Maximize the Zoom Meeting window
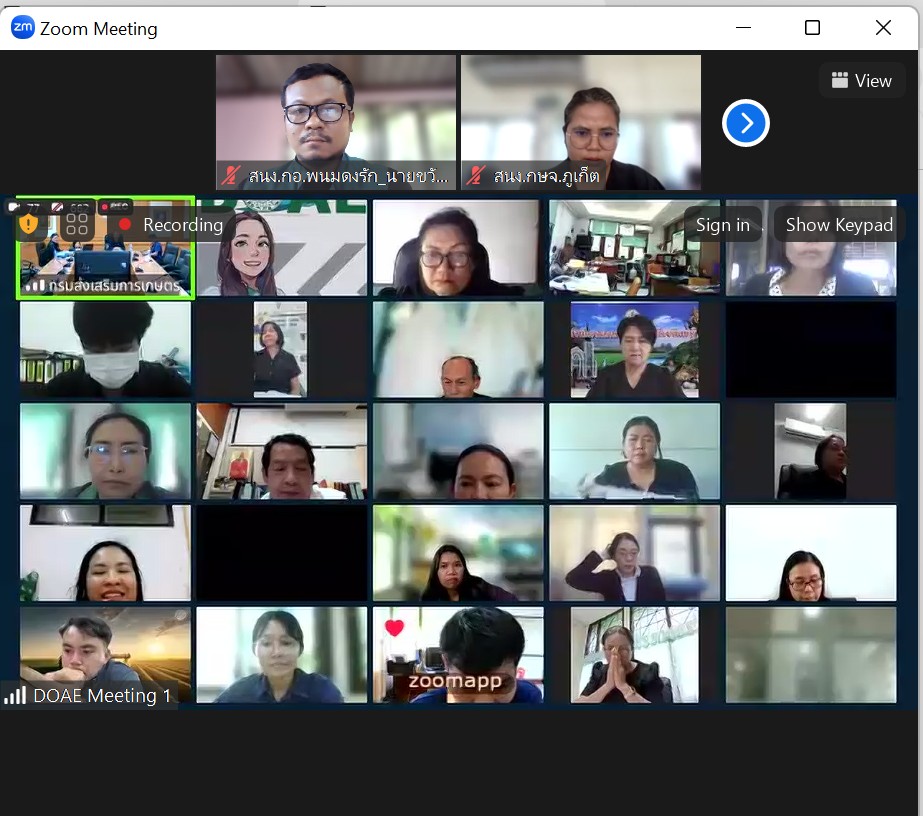The image size is (923, 816). coord(812,28)
